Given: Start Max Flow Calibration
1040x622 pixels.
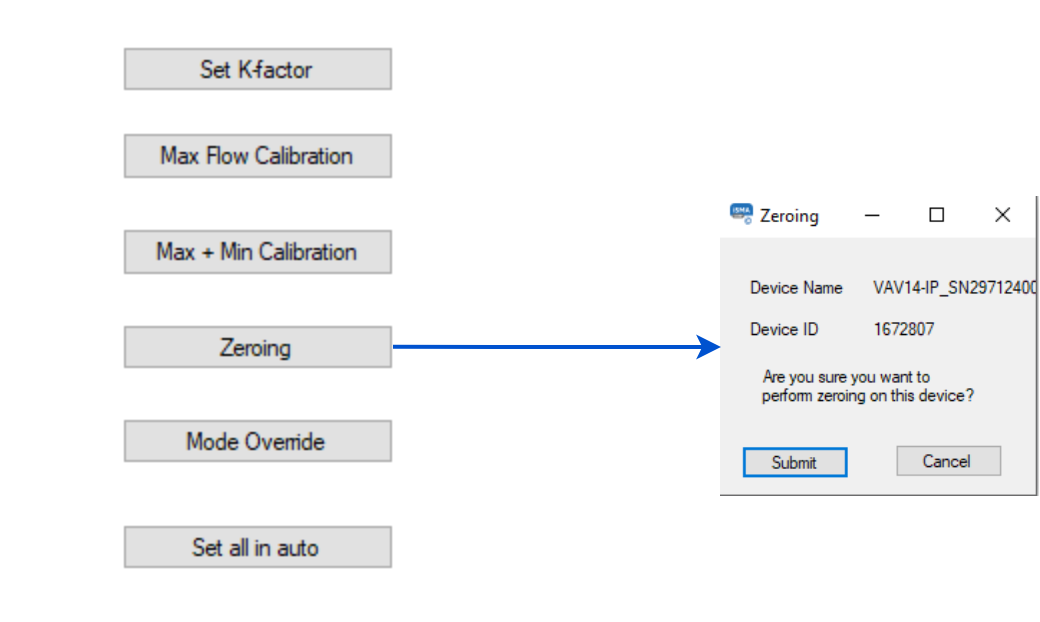Looking at the screenshot, I should point(257,156).
